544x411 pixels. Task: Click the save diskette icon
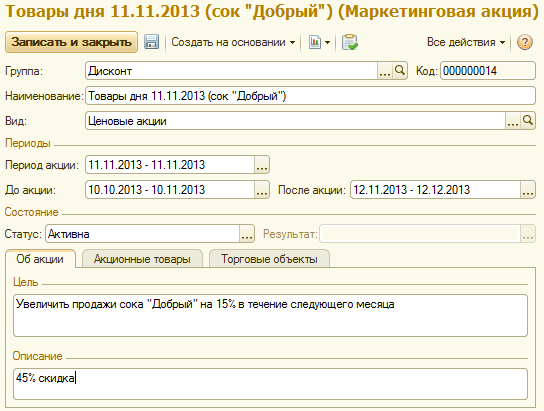pyautogui.click(x=152, y=42)
